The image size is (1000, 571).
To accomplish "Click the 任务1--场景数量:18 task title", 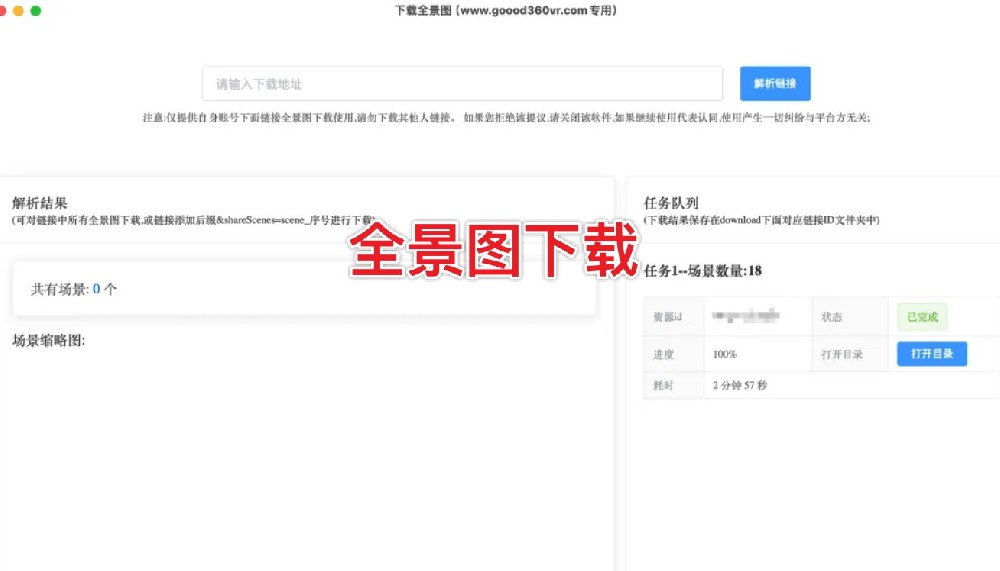I will (x=703, y=270).
